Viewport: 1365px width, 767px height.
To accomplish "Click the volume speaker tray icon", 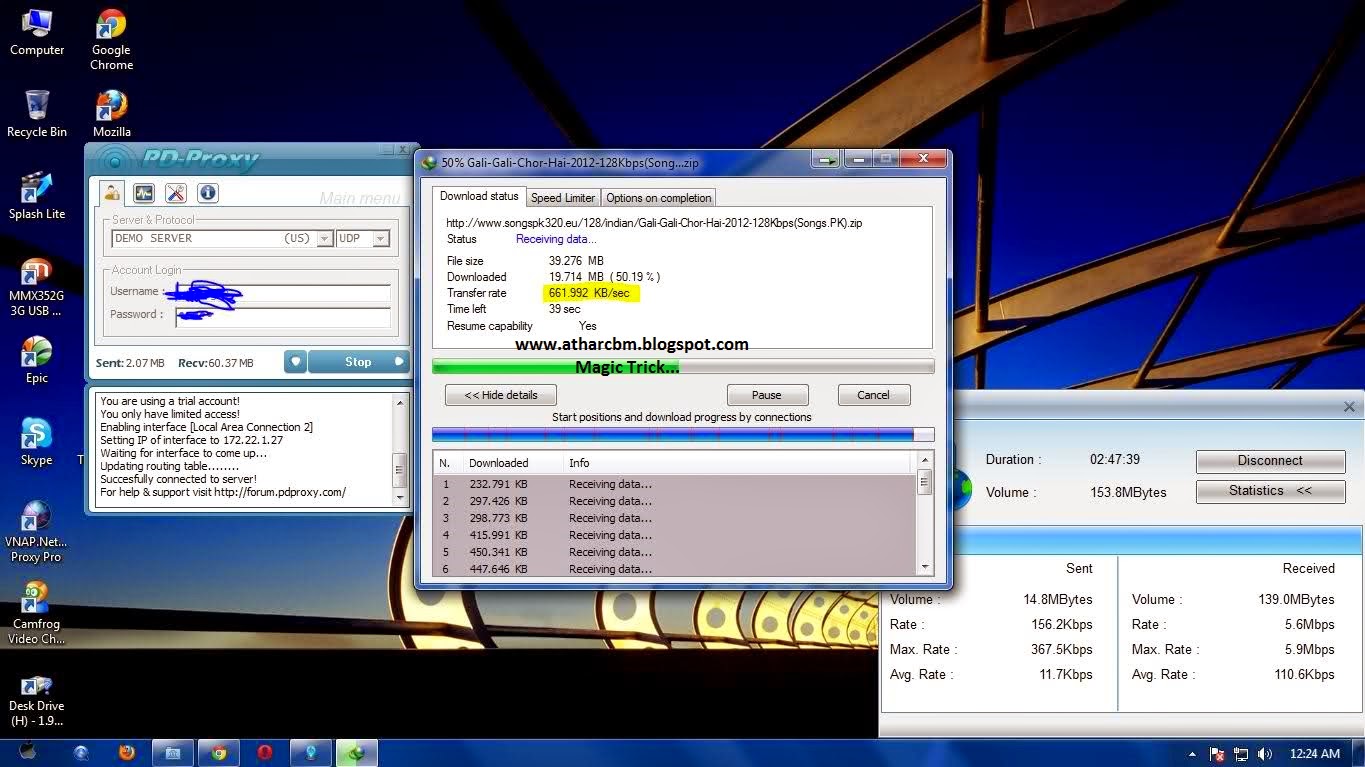I will pyautogui.click(x=1265, y=754).
